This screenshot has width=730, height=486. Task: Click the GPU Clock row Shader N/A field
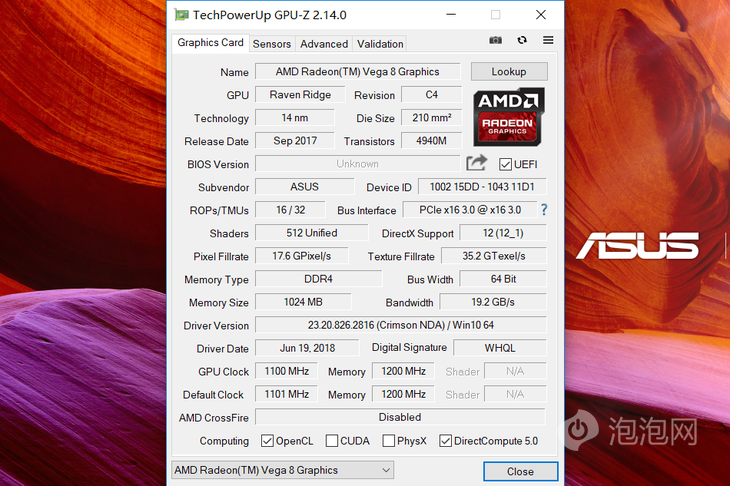coord(515,371)
